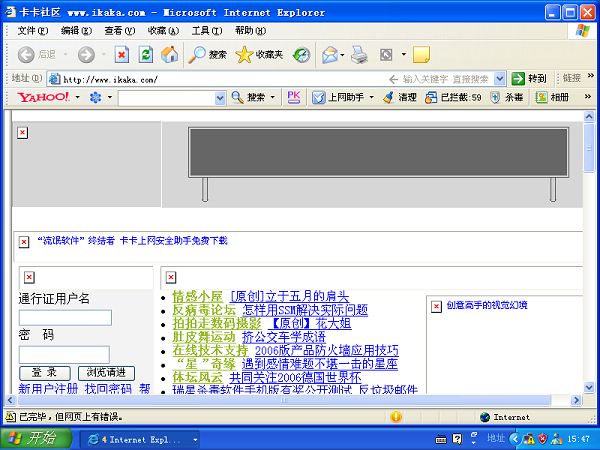600x450 pixels.
Task: Open the address bar dropdown arrow
Action: tap(499, 78)
